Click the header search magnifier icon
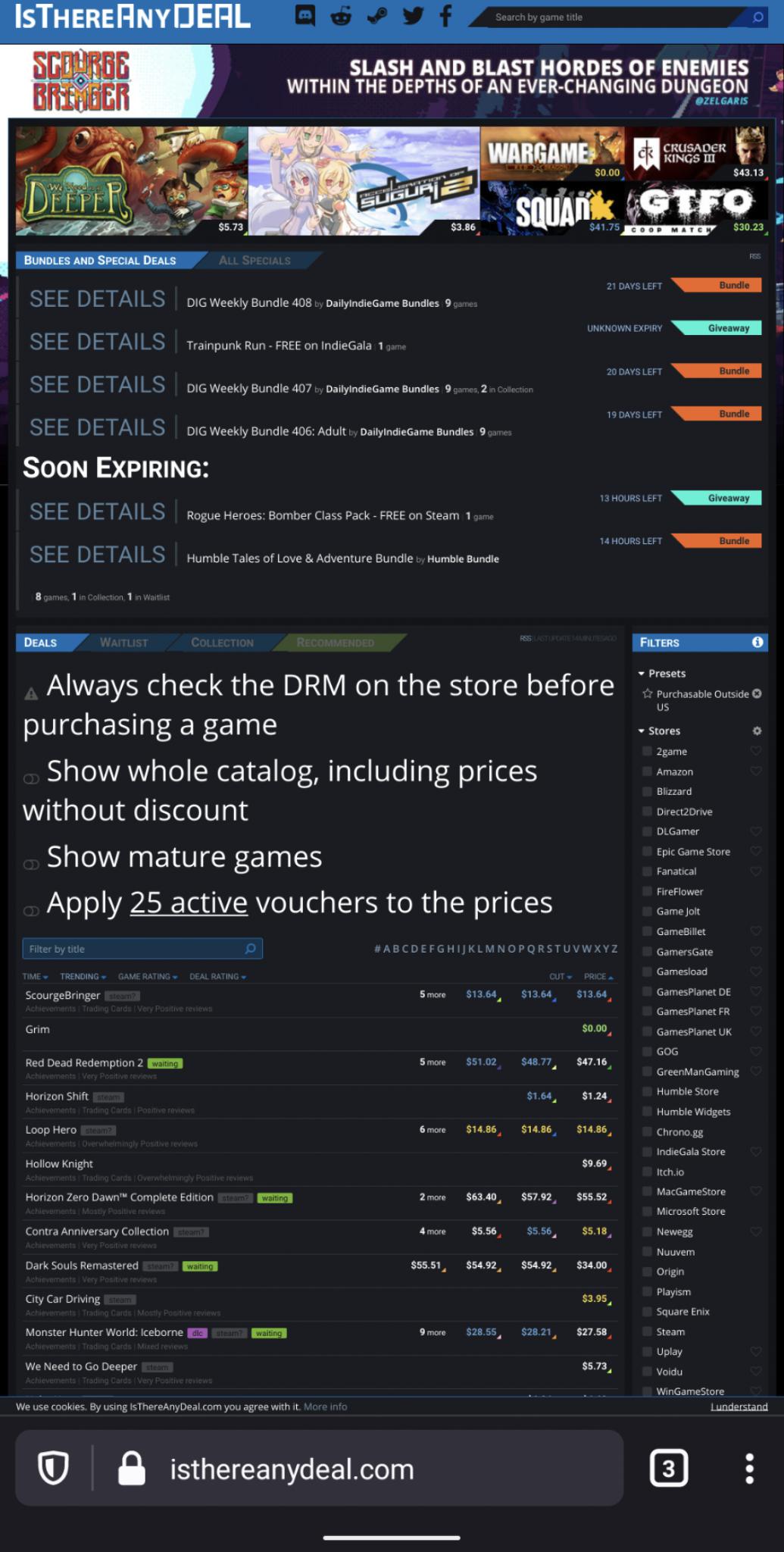Viewport: 784px width, 1552px height. 757,17
